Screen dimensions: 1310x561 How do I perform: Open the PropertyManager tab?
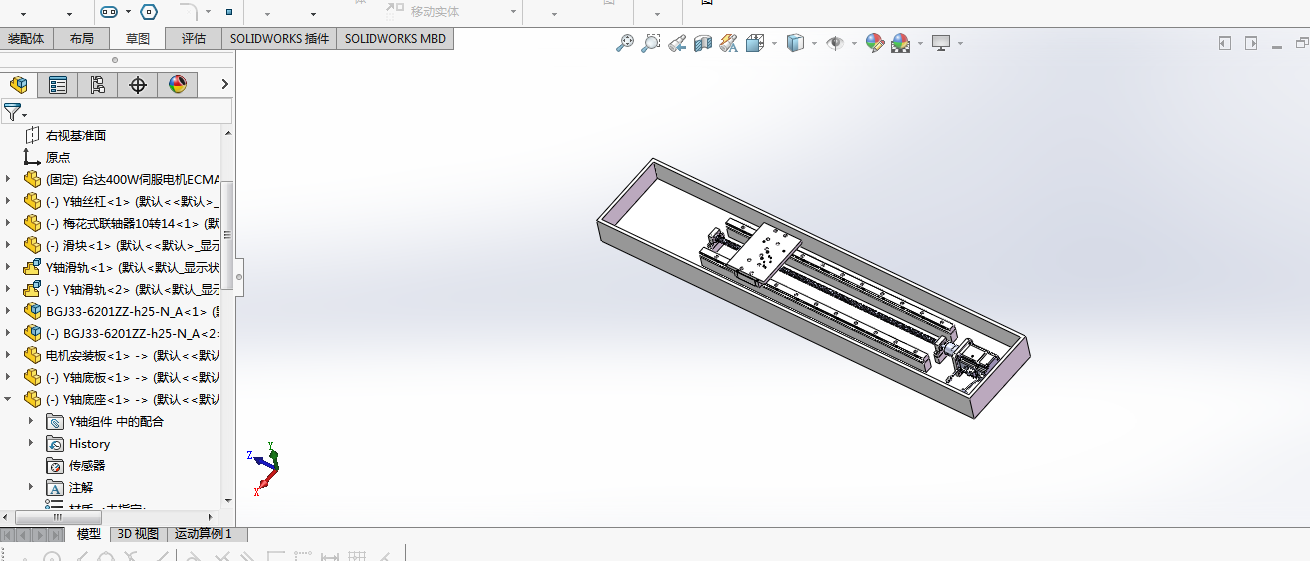pos(58,85)
